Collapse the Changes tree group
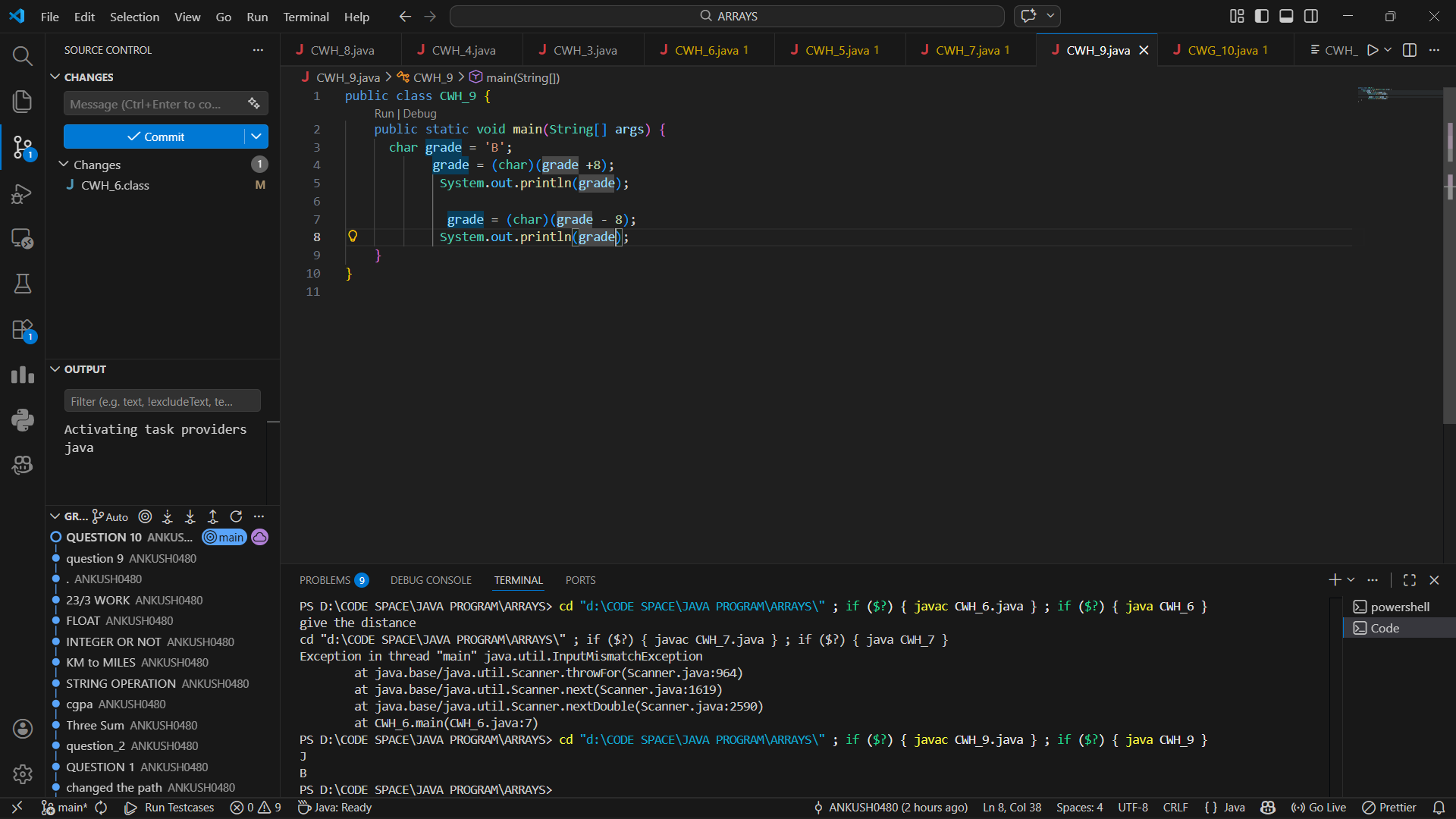The height and width of the screenshot is (819, 1456). pos(64,165)
